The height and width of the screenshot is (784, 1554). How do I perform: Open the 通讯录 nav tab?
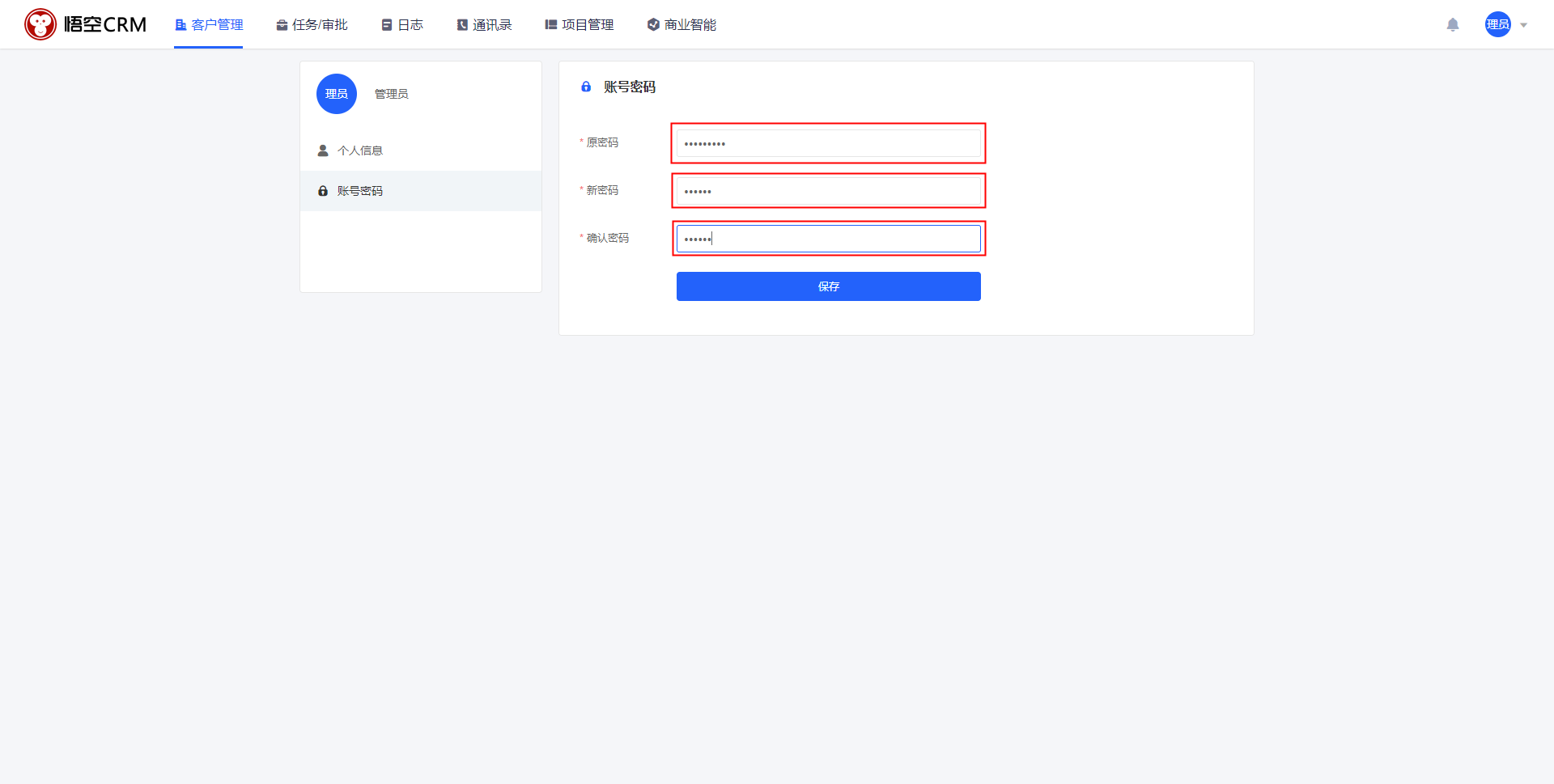pyautogui.click(x=484, y=25)
